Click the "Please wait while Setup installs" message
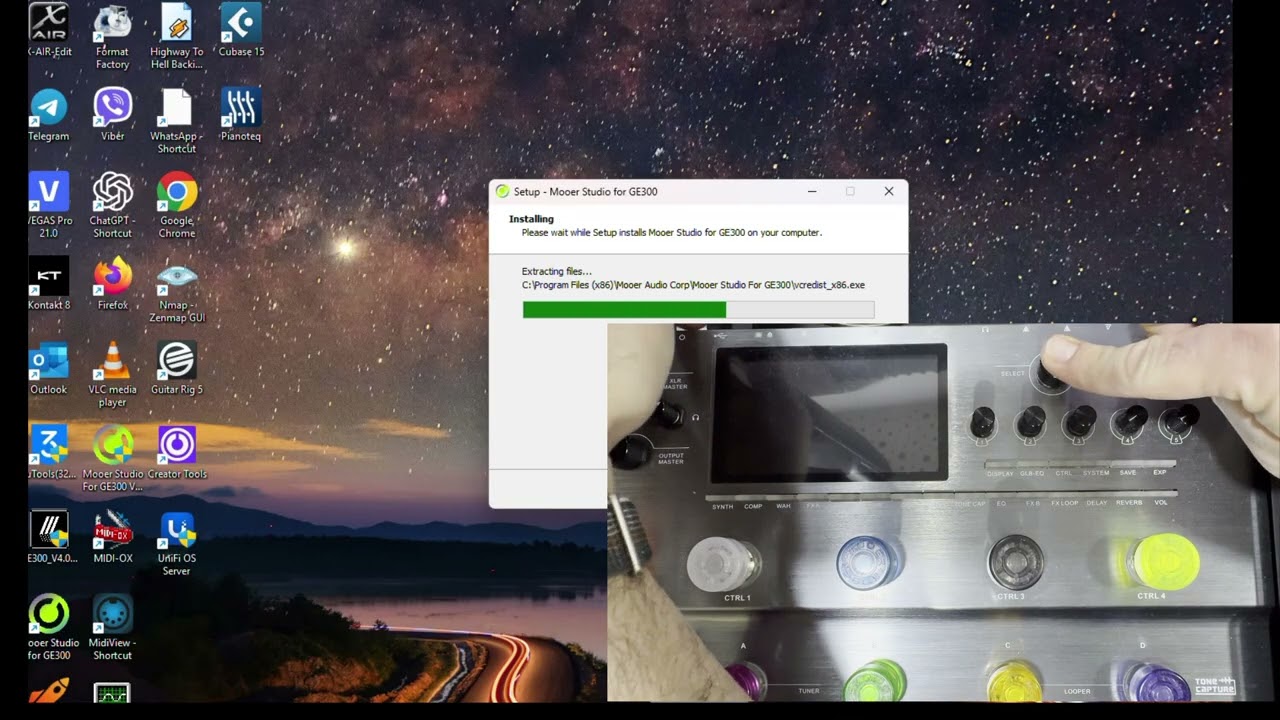This screenshot has width=1280, height=720. coord(671,233)
